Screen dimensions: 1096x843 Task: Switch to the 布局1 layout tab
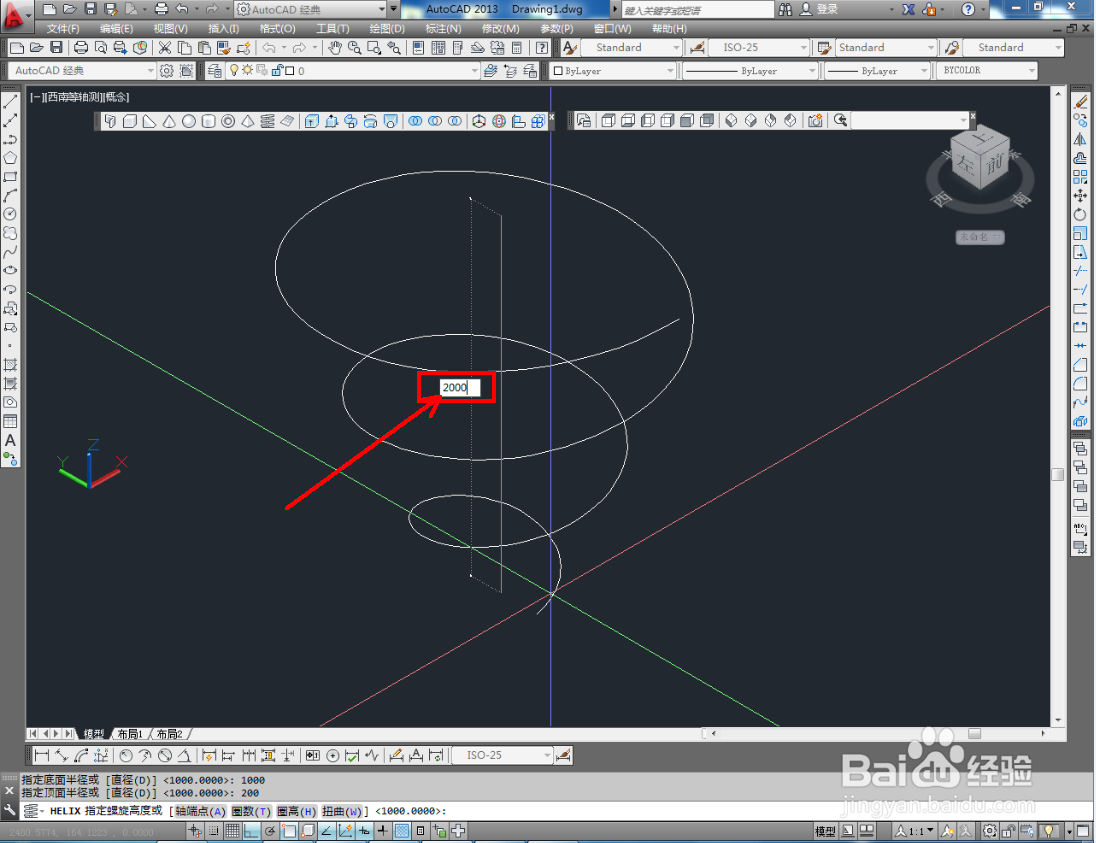click(130, 734)
